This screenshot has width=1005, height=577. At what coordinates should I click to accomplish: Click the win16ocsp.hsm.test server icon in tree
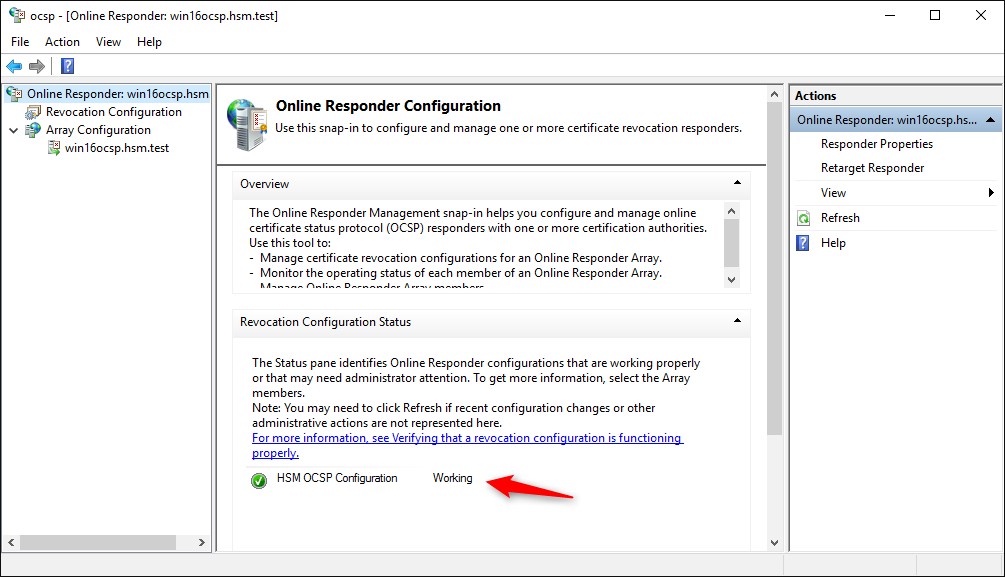[x=54, y=148]
